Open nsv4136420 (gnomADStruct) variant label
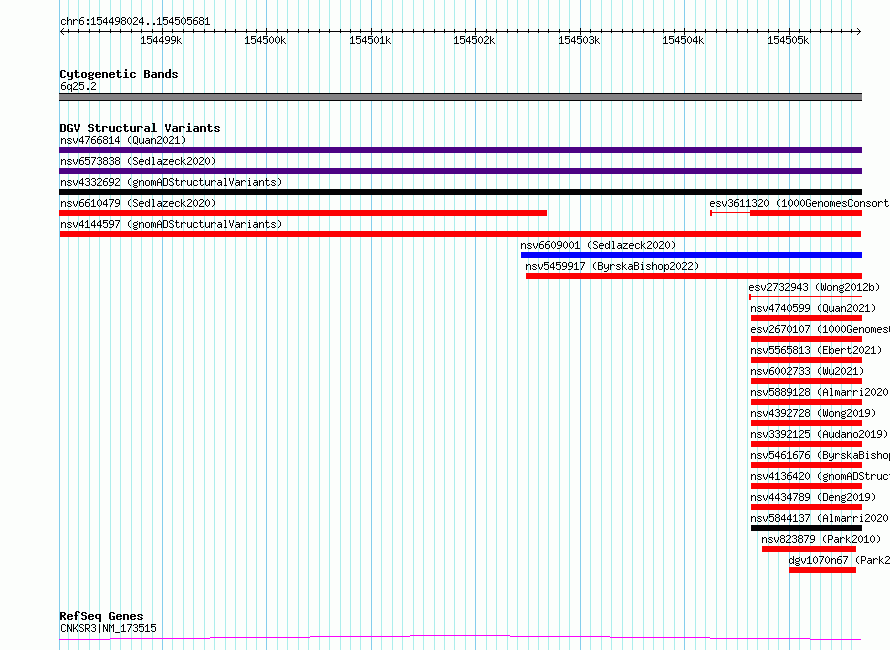 [820, 476]
